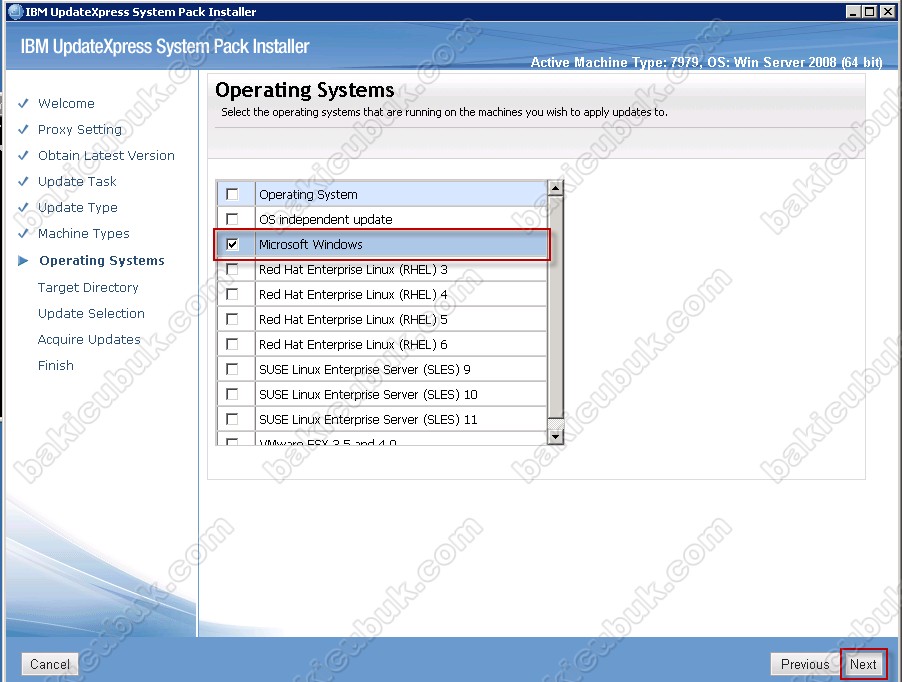Click 'Red Hat Enterprise Linux (RHEL) 6' text

(x=353, y=344)
